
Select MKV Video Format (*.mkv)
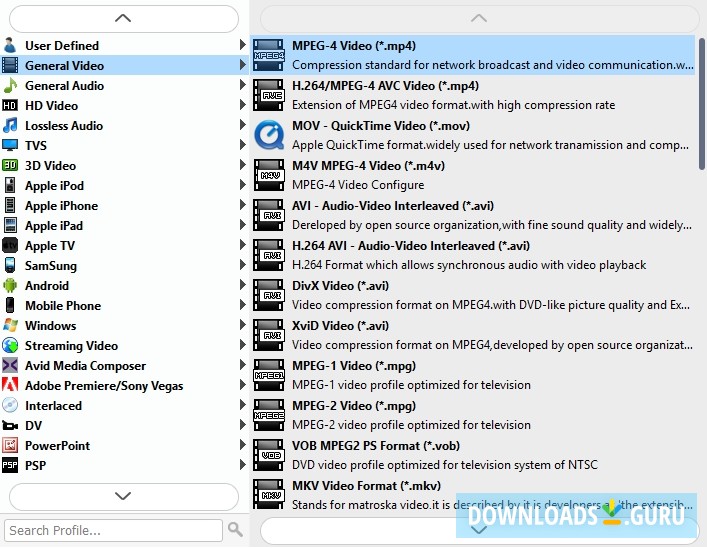point(473,495)
